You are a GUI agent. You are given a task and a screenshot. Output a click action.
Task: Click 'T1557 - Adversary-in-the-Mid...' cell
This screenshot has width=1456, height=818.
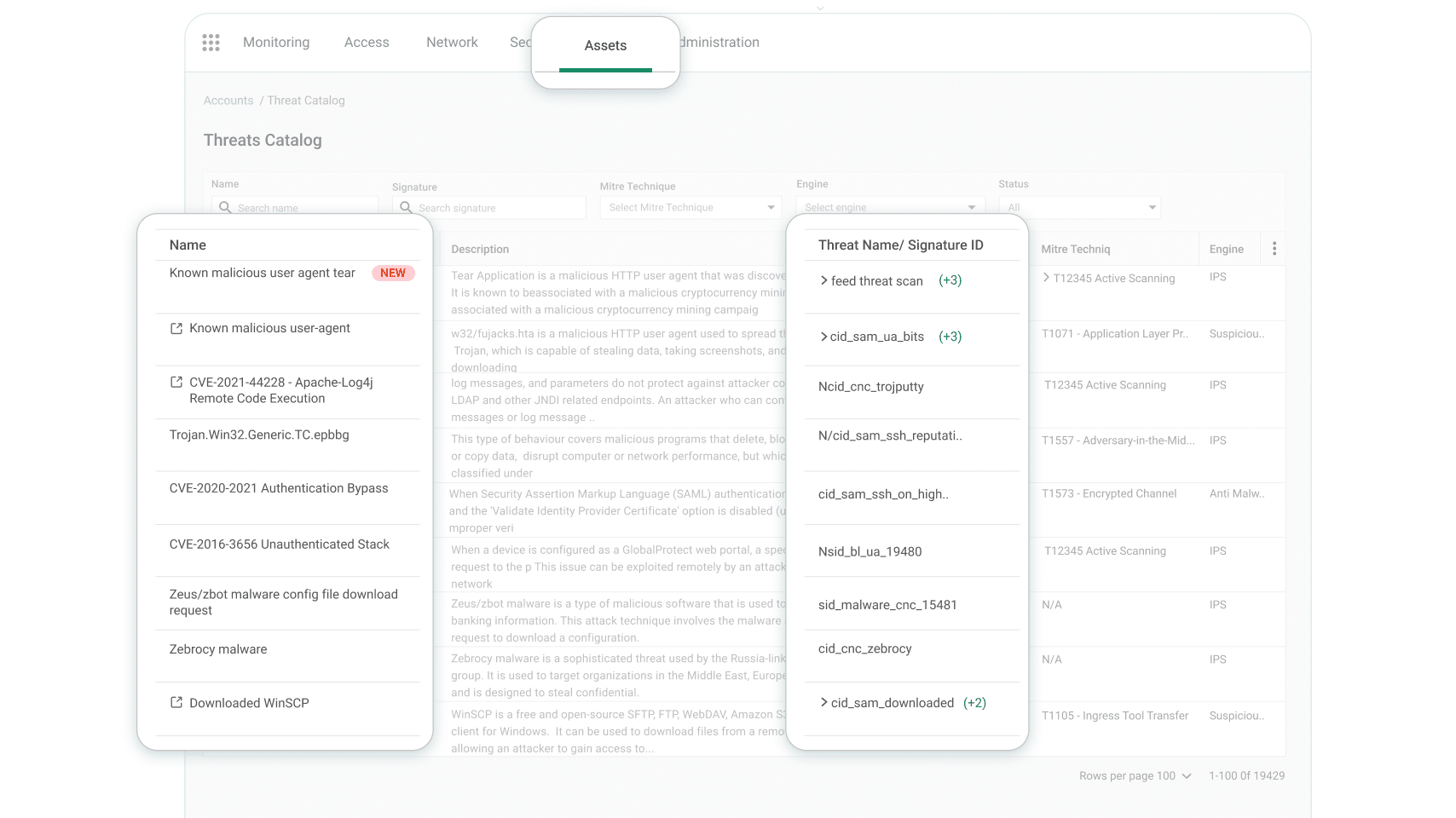[1118, 441]
